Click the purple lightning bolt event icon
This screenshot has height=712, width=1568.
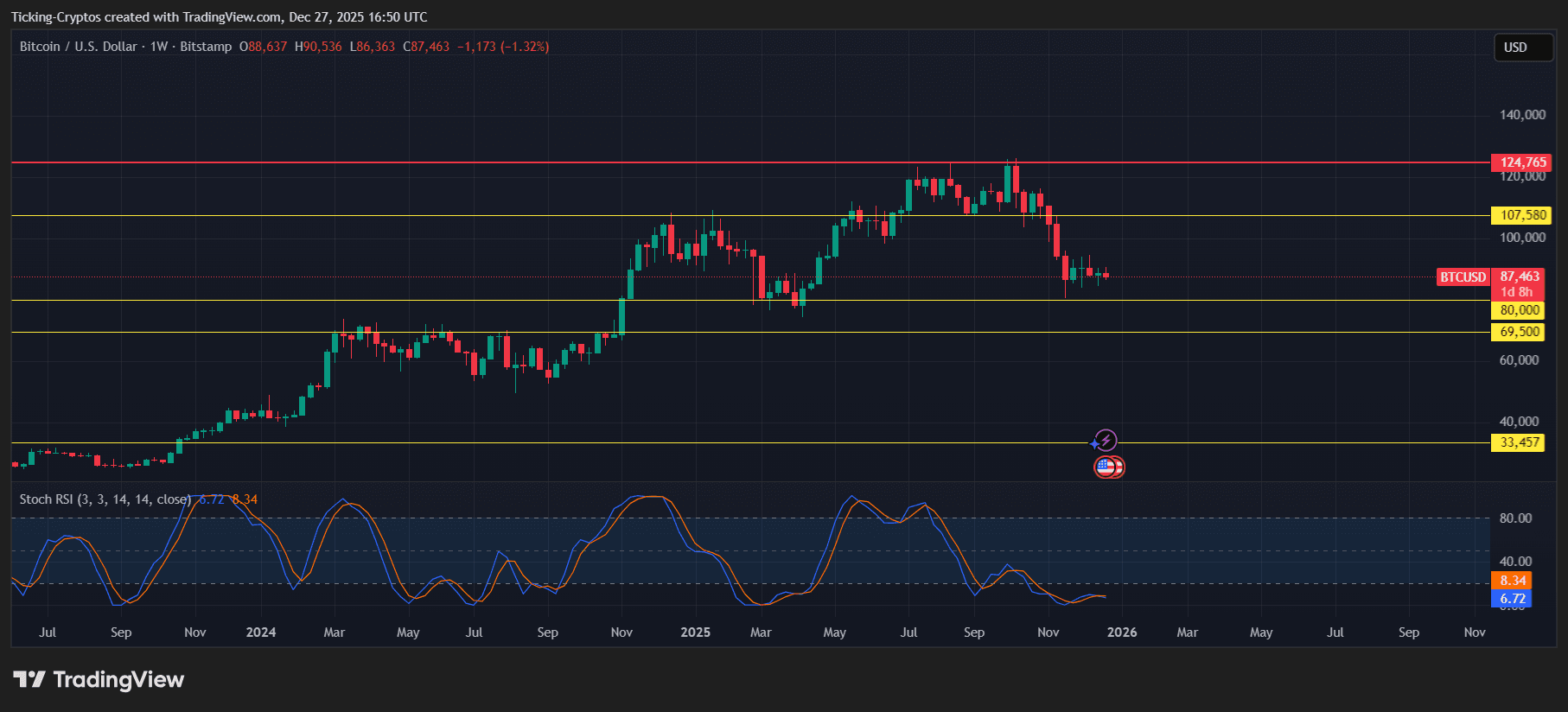pos(1105,441)
